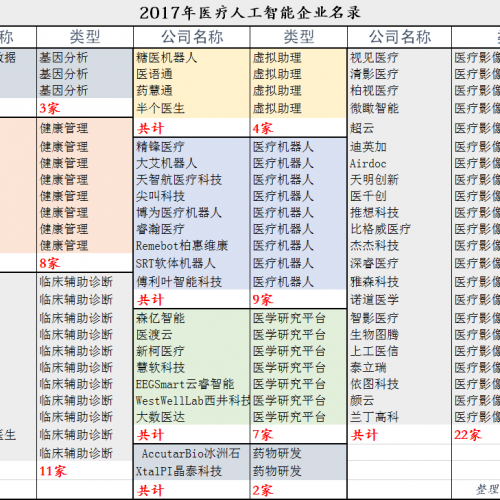This screenshot has width=500, height=500.
Task: Click the 共计 label beside 9家
Action: click(150, 300)
